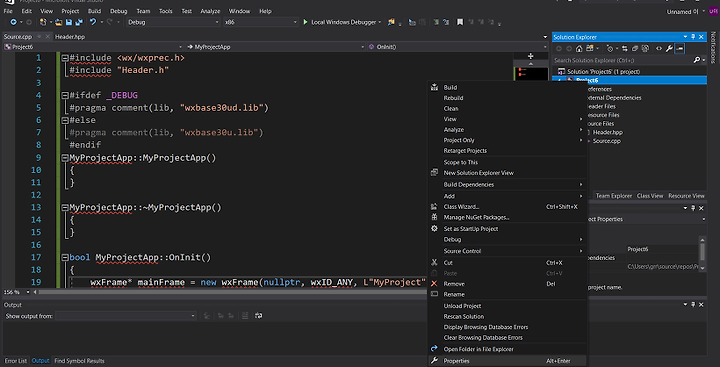This screenshot has width=720, height=367.
Task: Open the File menu
Action: [8, 11]
